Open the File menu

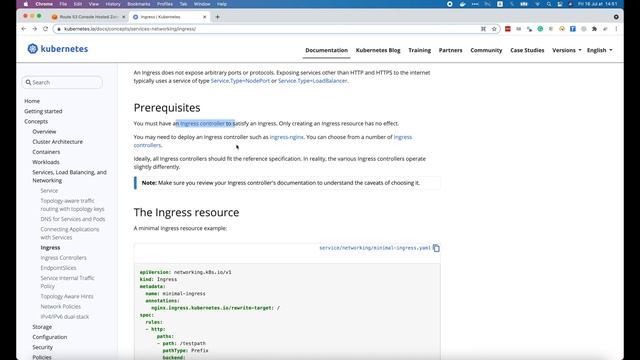[x=63, y=4]
